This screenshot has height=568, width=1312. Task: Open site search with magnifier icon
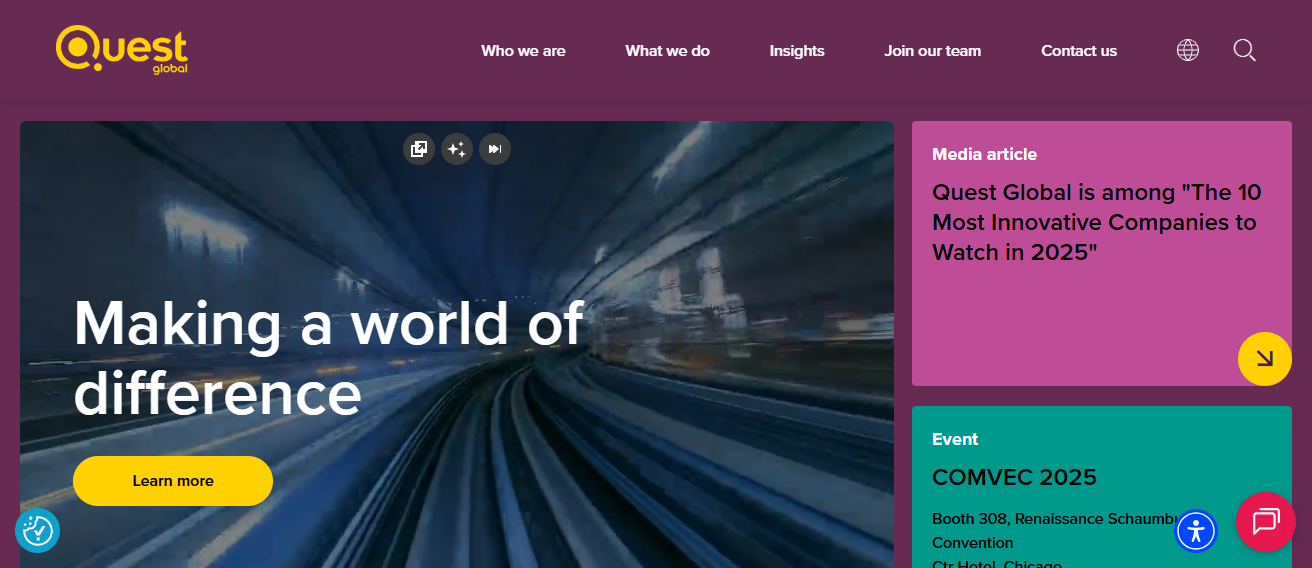click(1244, 50)
